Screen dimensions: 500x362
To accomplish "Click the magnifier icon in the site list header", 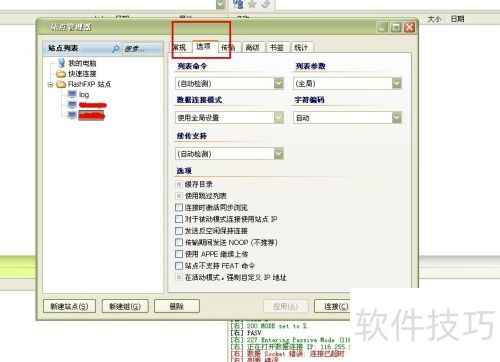I will 115,49.
